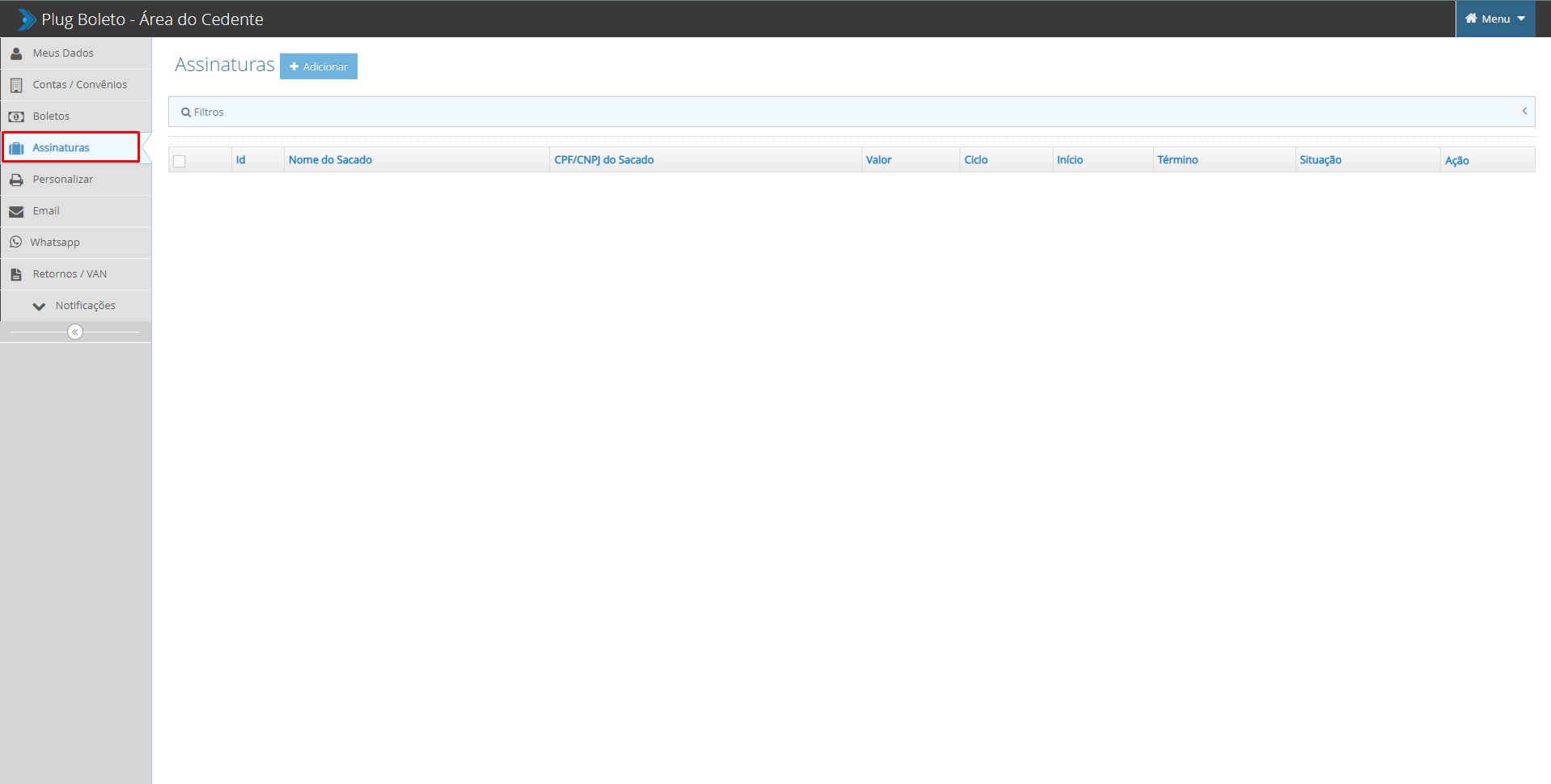The image size is (1551, 784).
Task: Open Retornos / VAN file icon
Action: pyautogui.click(x=16, y=274)
